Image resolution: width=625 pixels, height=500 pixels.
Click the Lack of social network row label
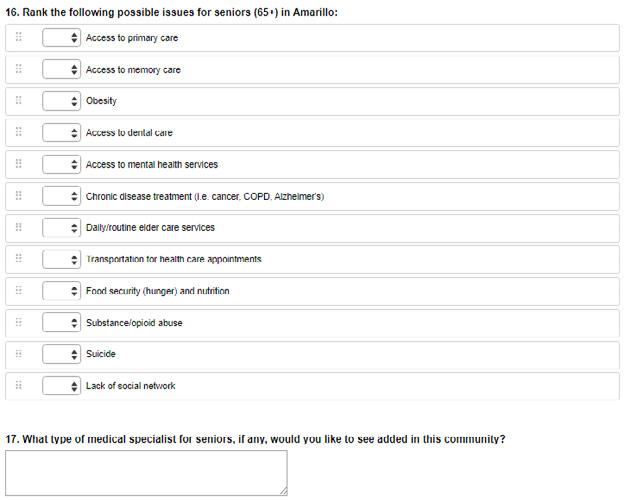(x=130, y=386)
